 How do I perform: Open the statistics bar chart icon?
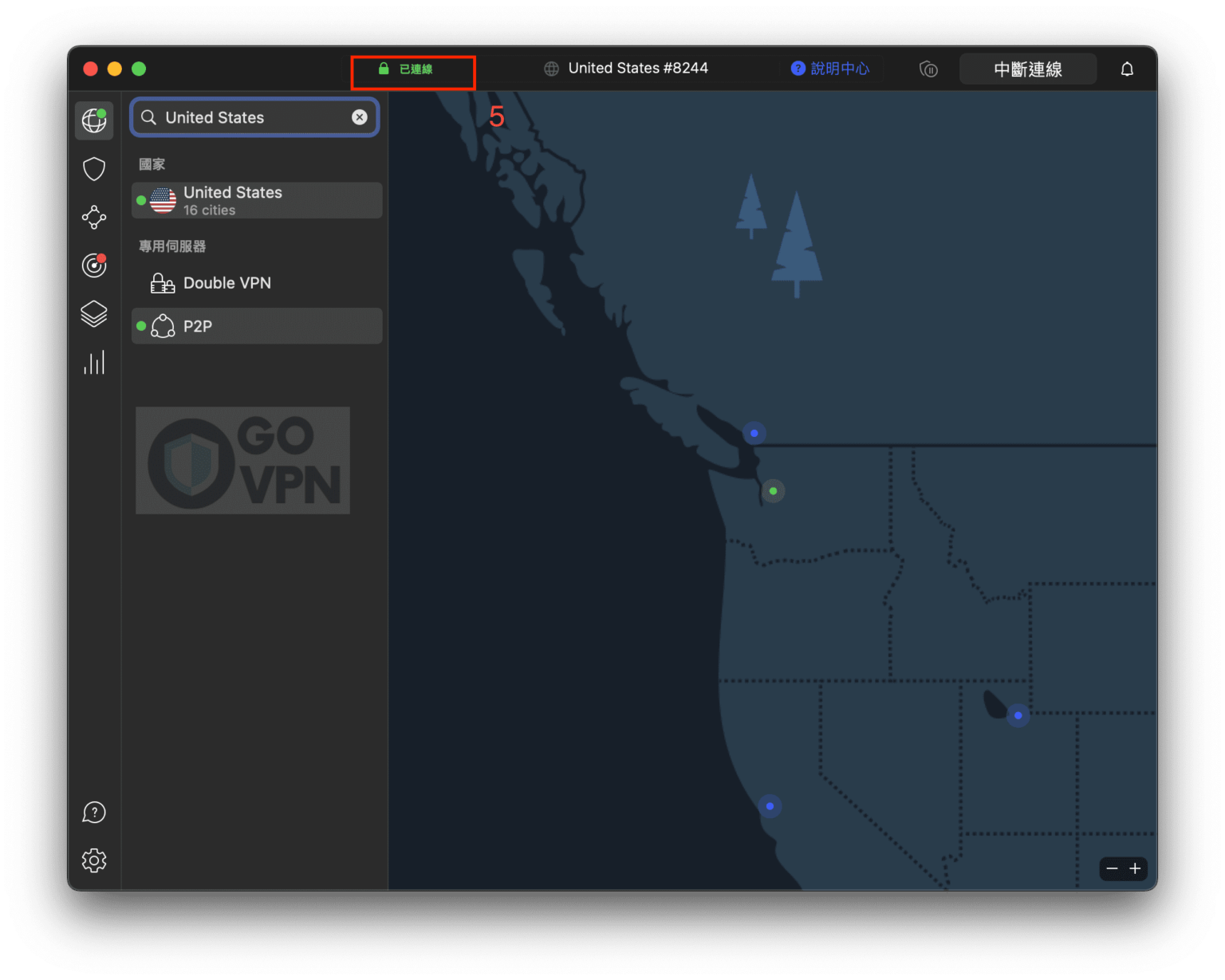[x=94, y=363]
